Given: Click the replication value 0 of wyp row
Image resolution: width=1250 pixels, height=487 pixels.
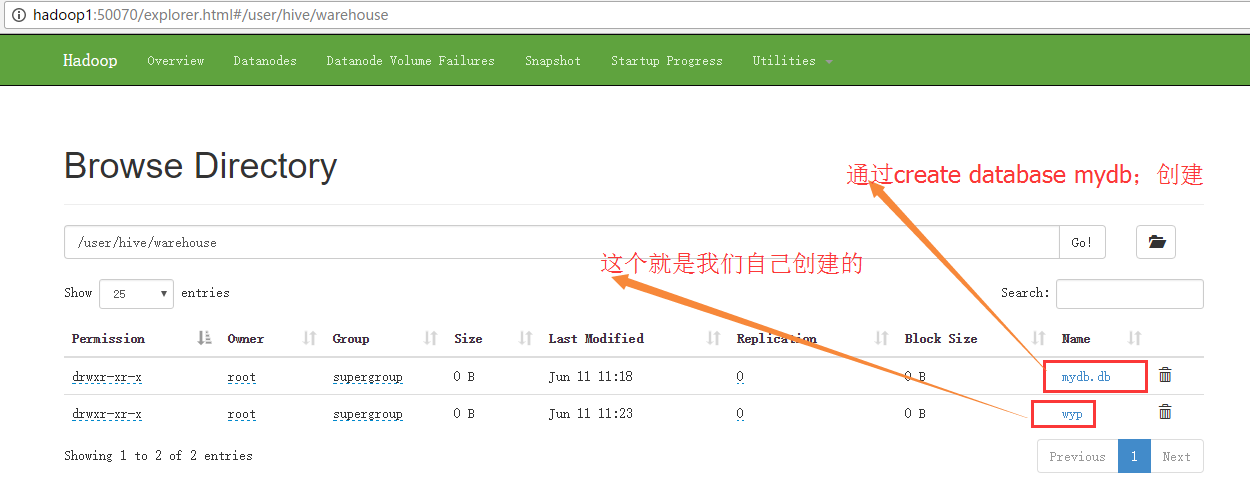Looking at the screenshot, I should [x=740, y=414].
